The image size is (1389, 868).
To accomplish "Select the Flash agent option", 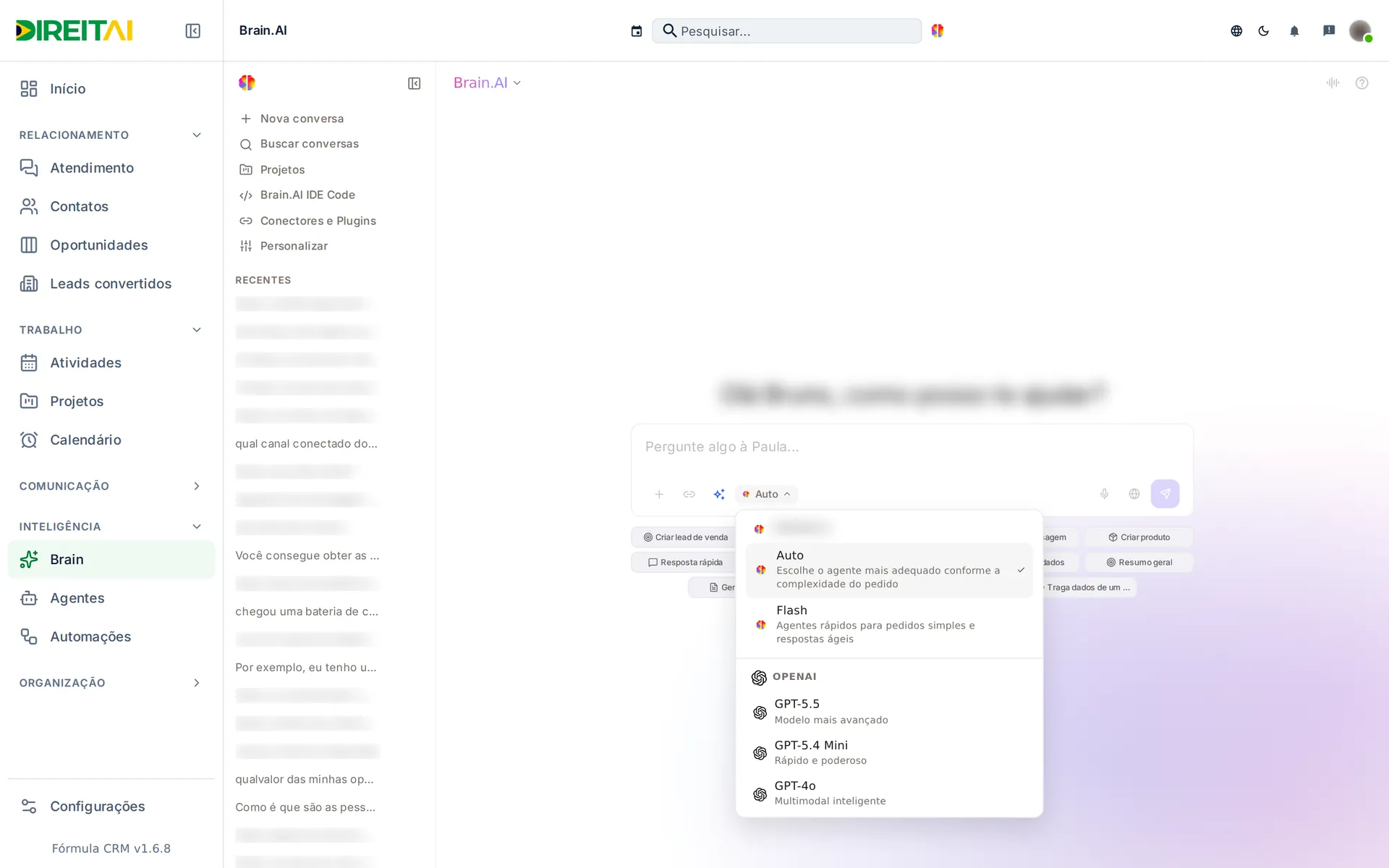I will [889, 624].
